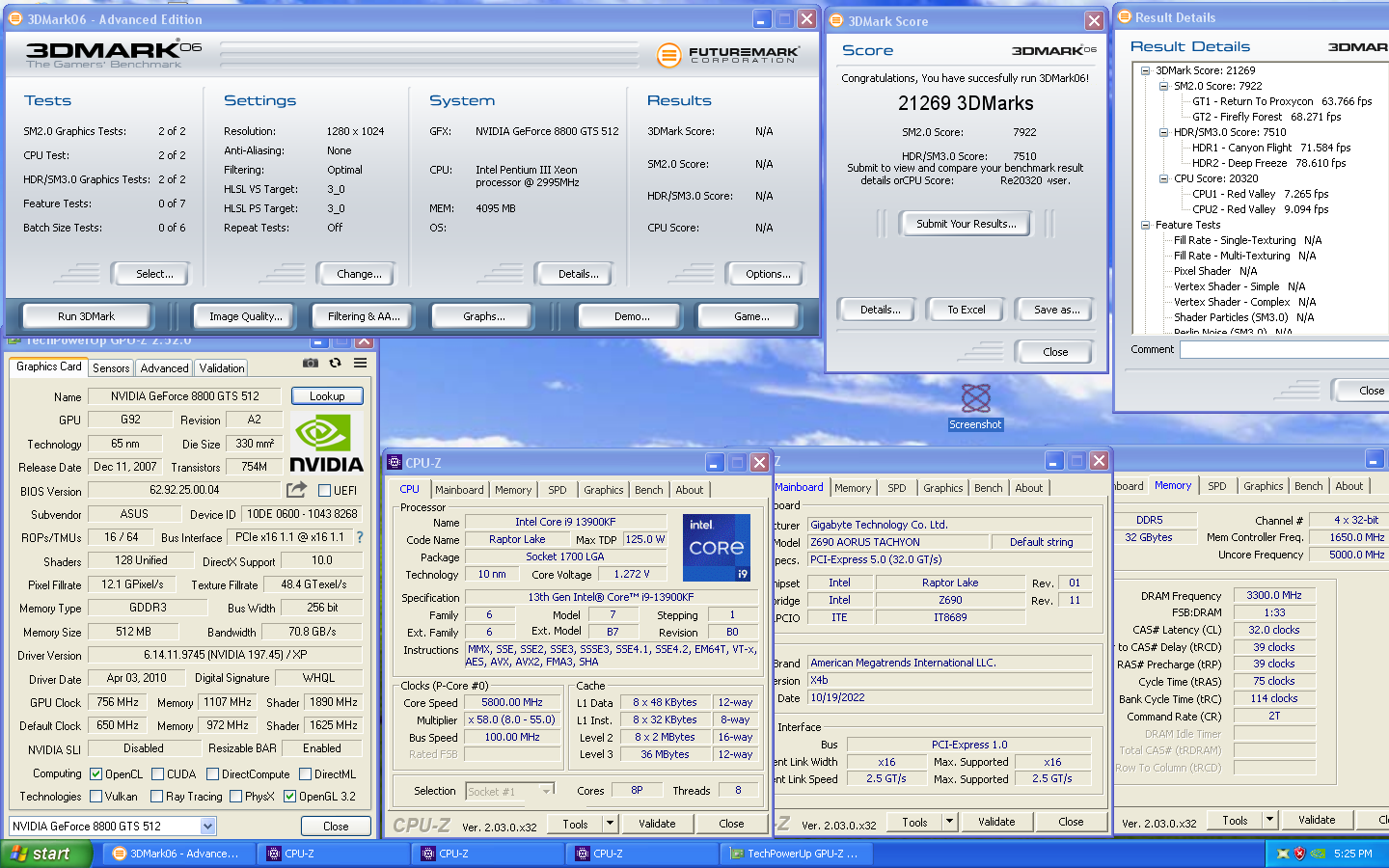This screenshot has height=868, width=1389.
Task: Open the Bench tab in first CPU-Z
Action: (648, 490)
